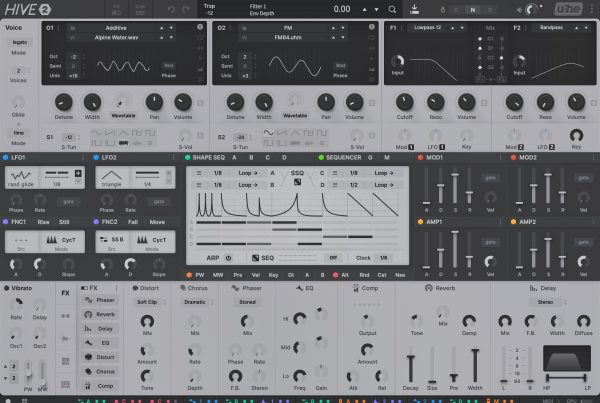Click LFO2 triangle waveform icon
Image resolution: width=600 pixels, height=403 pixels.
[111, 175]
